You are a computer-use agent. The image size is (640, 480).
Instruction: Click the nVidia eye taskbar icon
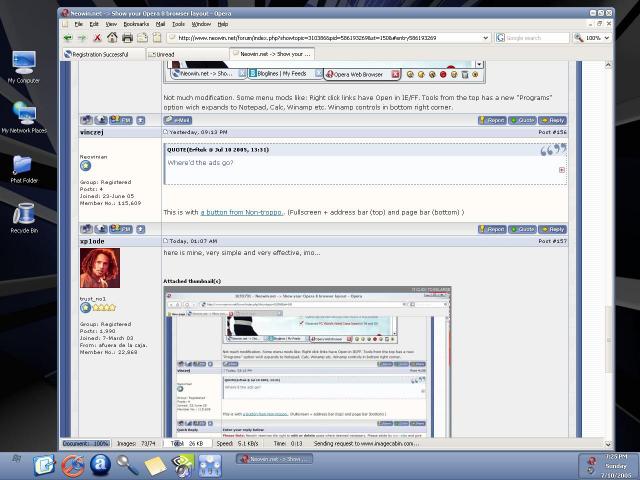point(182,466)
